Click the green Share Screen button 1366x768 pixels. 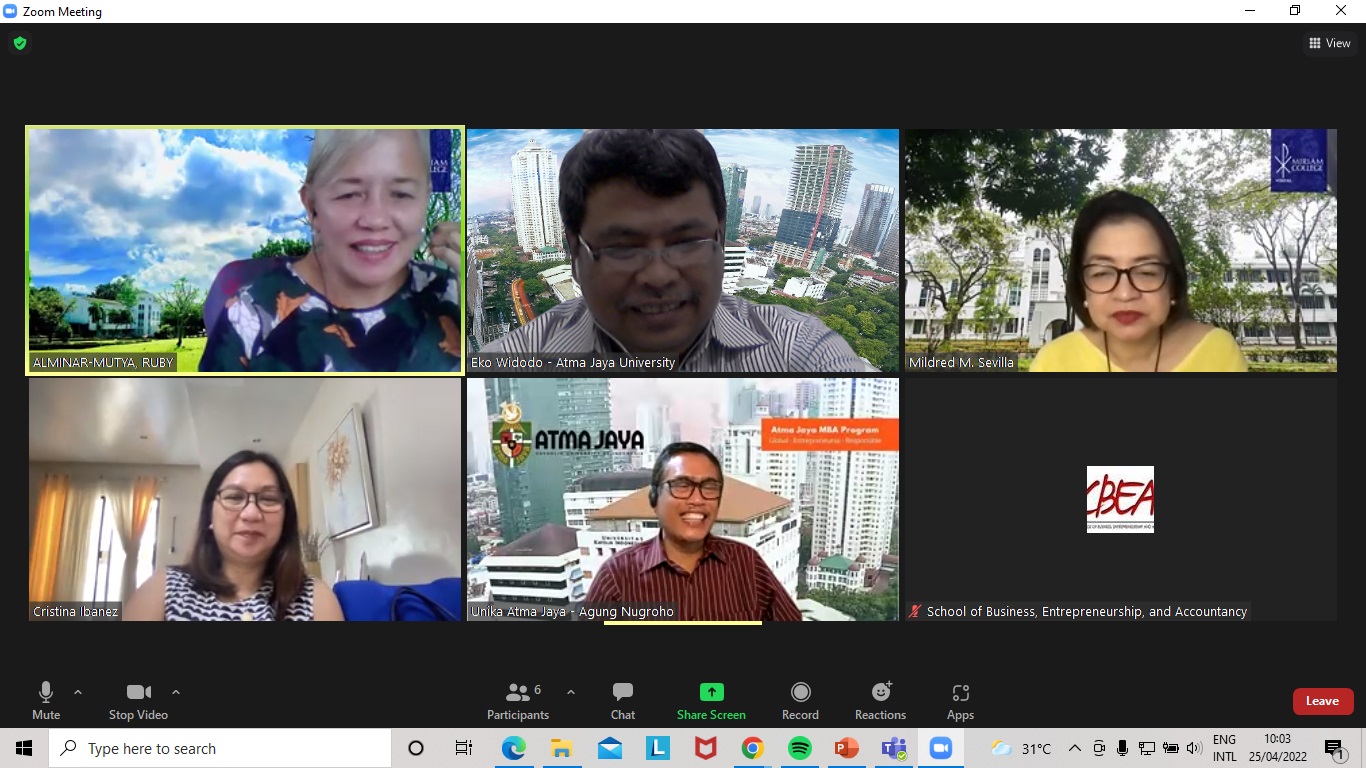711,700
